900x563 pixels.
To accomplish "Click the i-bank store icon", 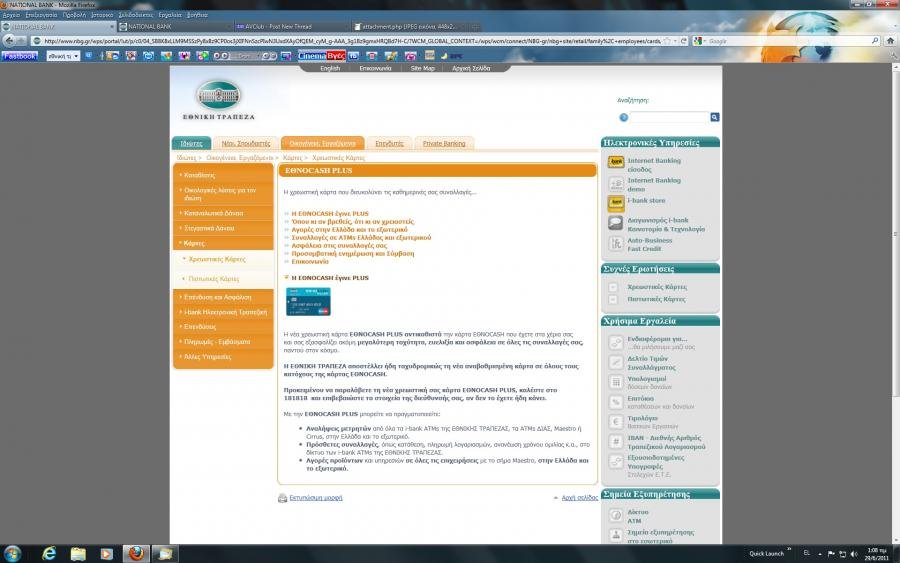I will point(616,203).
